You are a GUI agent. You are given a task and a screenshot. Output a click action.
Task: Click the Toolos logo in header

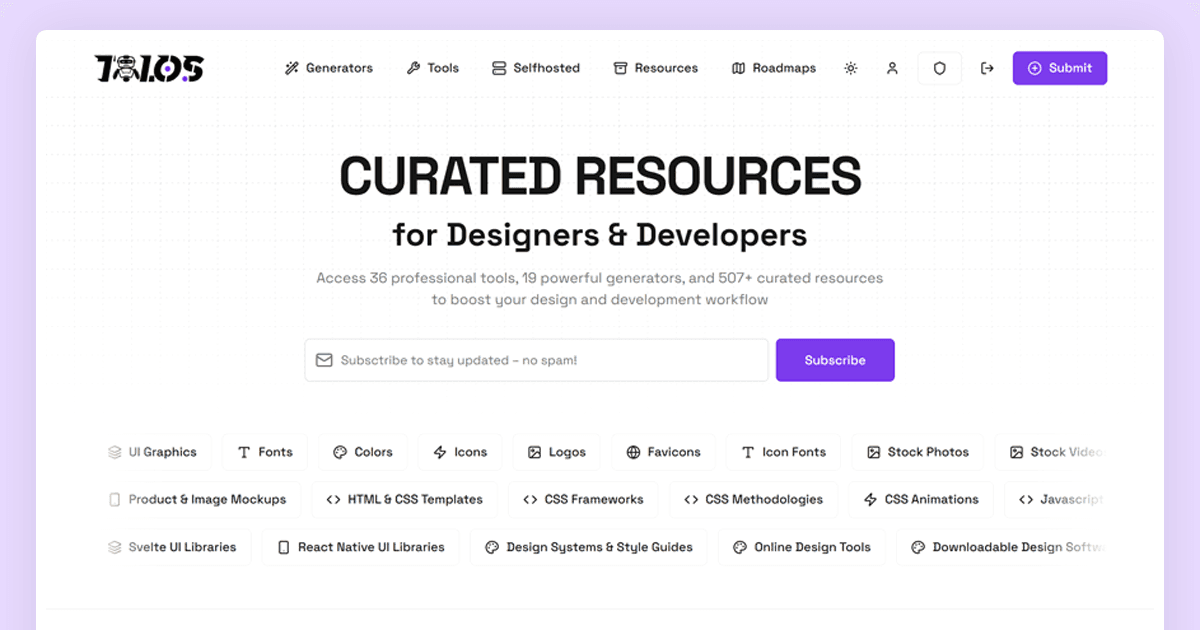click(x=149, y=68)
